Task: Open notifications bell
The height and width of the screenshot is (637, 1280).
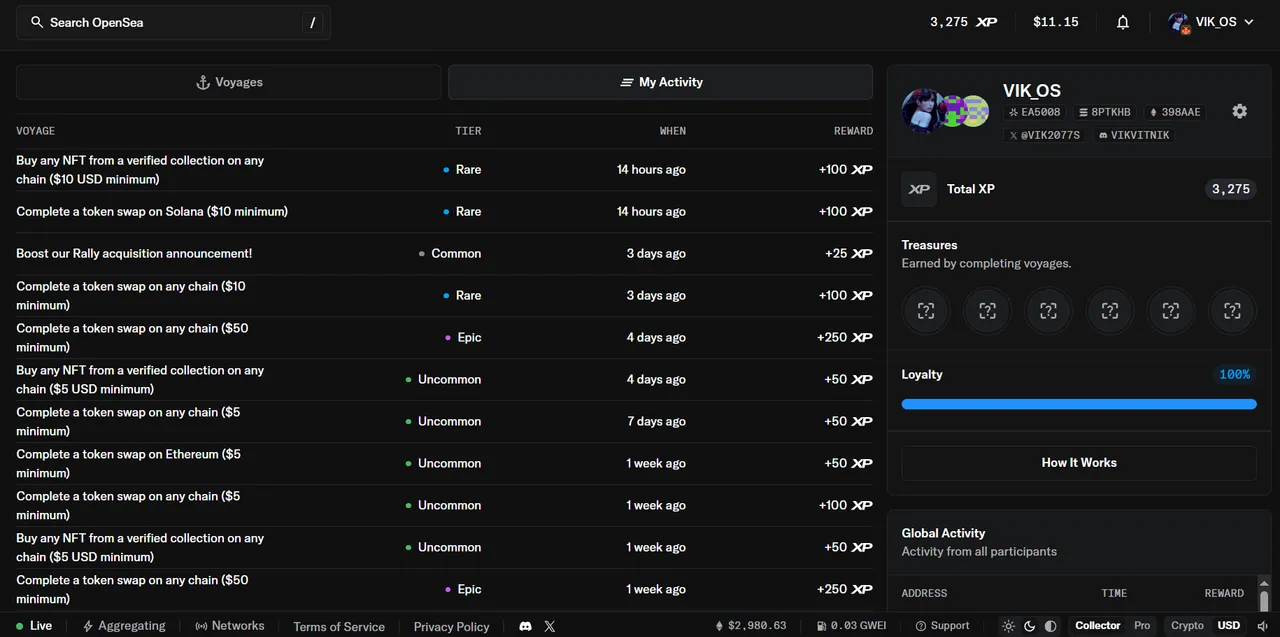Action: (x=1123, y=22)
